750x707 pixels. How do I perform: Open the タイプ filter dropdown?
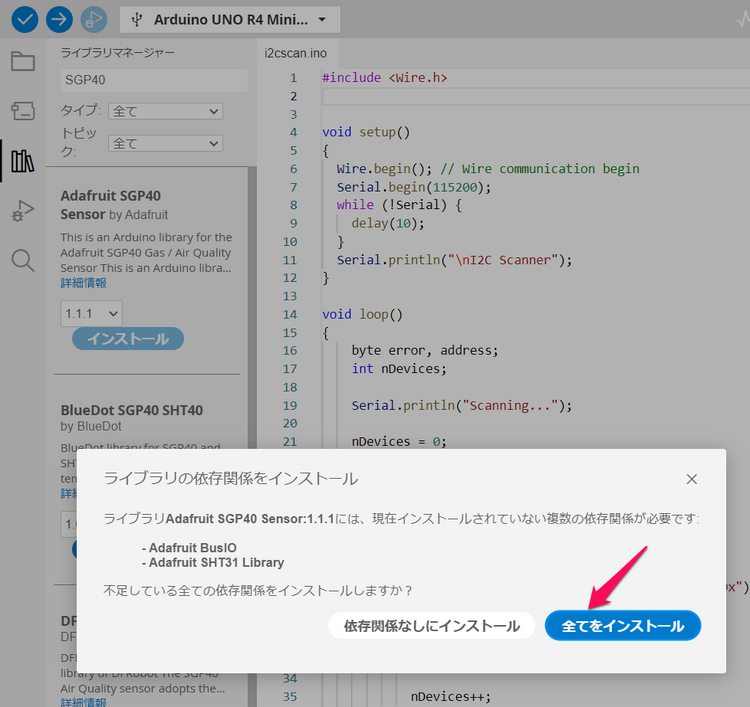coord(165,111)
